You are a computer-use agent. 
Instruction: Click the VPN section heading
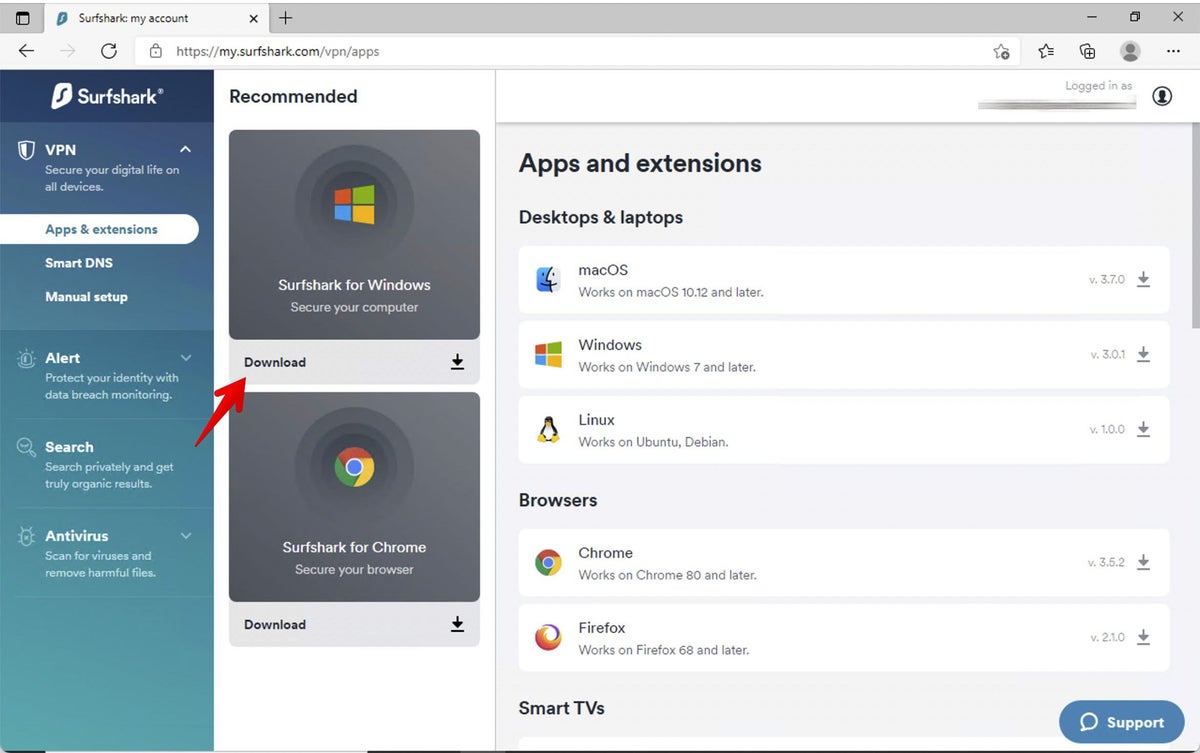(x=60, y=149)
